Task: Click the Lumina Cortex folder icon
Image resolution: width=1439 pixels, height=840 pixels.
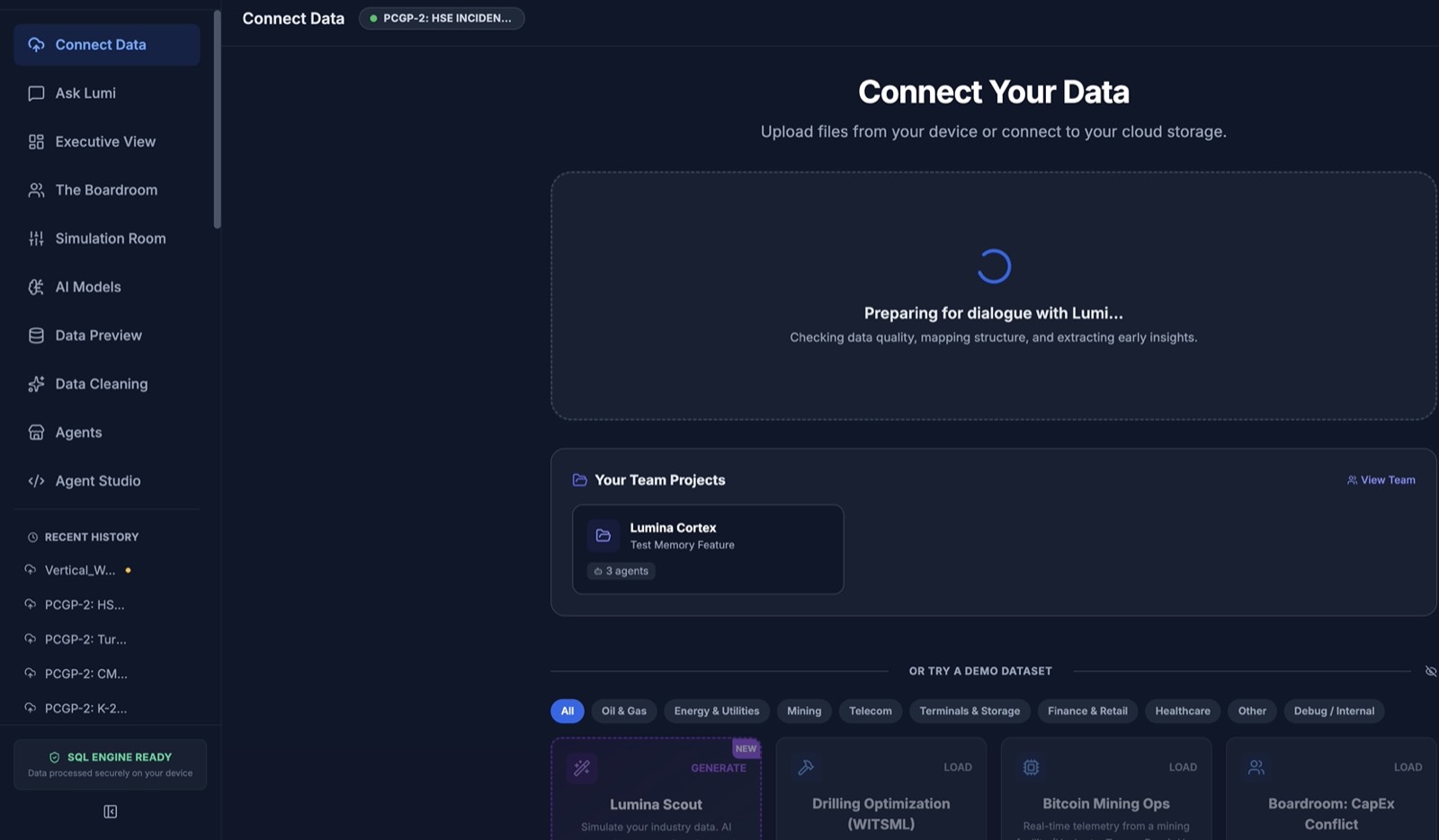Action: (603, 535)
